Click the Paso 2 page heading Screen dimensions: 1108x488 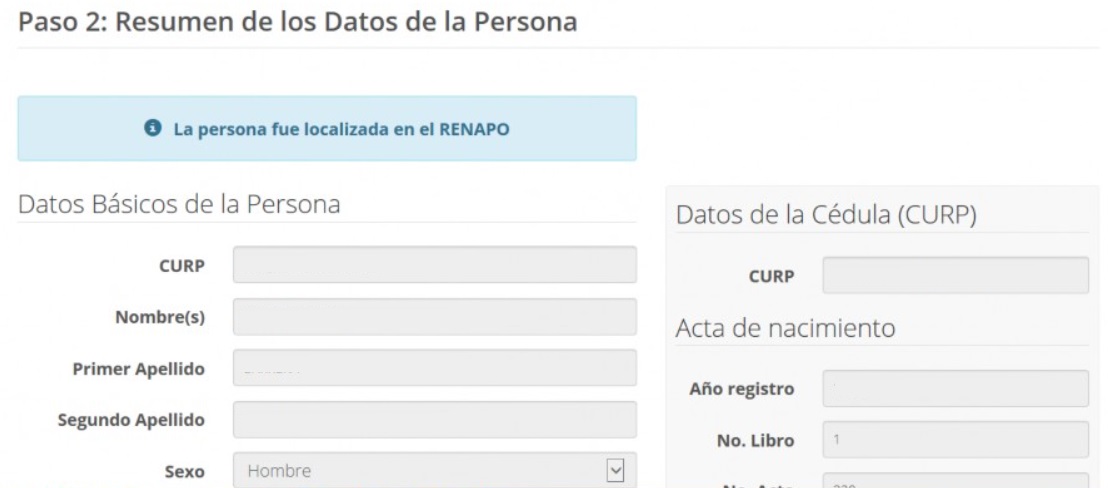click(x=298, y=22)
